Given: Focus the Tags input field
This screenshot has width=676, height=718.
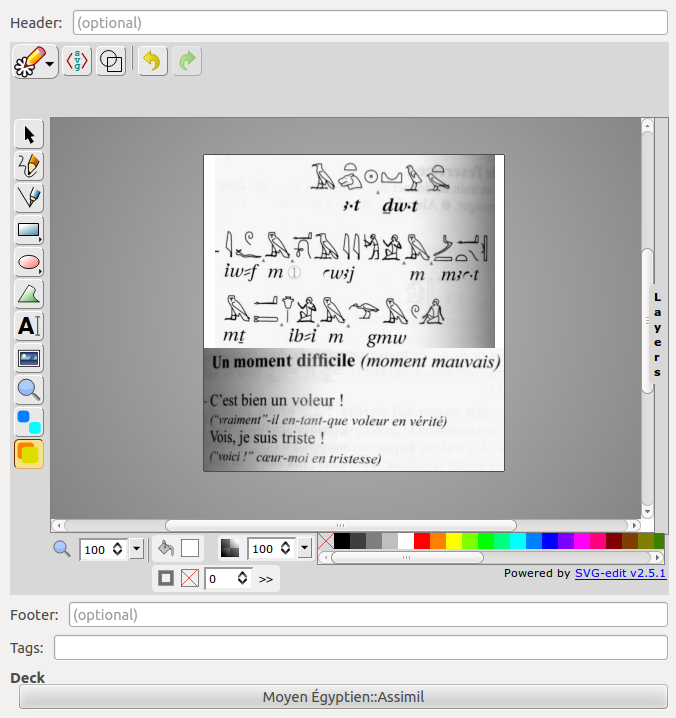Looking at the screenshot, I should [361, 647].
